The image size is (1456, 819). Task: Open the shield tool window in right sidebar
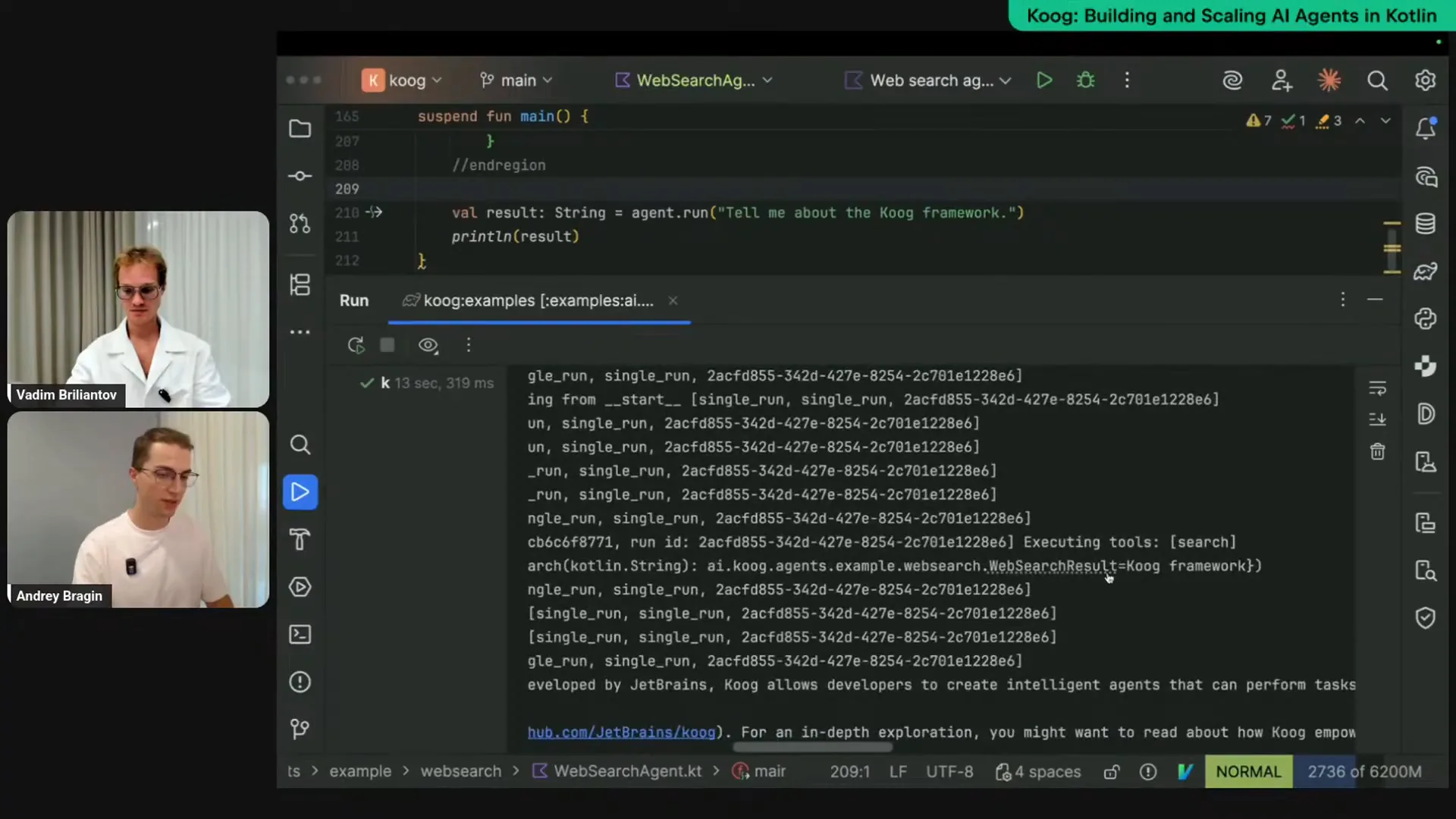(1426, 618)
